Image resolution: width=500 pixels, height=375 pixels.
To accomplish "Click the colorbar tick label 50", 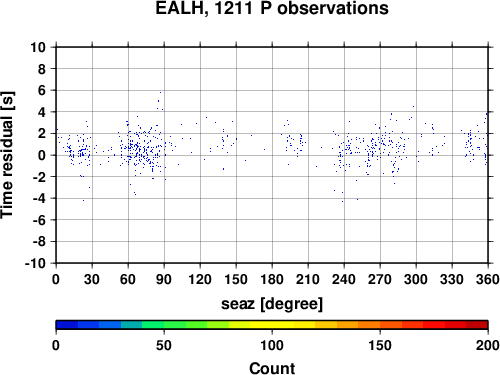I will [x=164, y=345].
